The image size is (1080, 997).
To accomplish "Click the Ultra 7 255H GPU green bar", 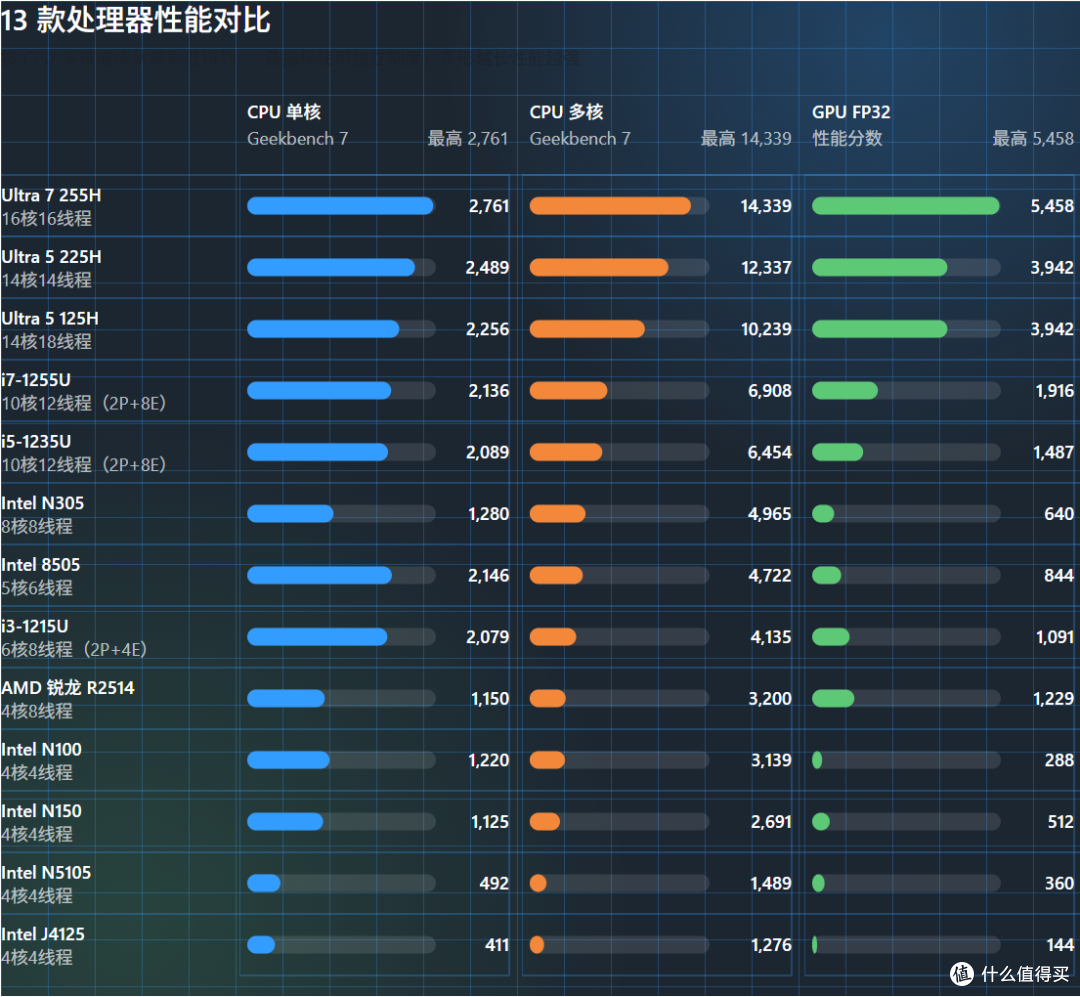I will (x=906, y=206).
